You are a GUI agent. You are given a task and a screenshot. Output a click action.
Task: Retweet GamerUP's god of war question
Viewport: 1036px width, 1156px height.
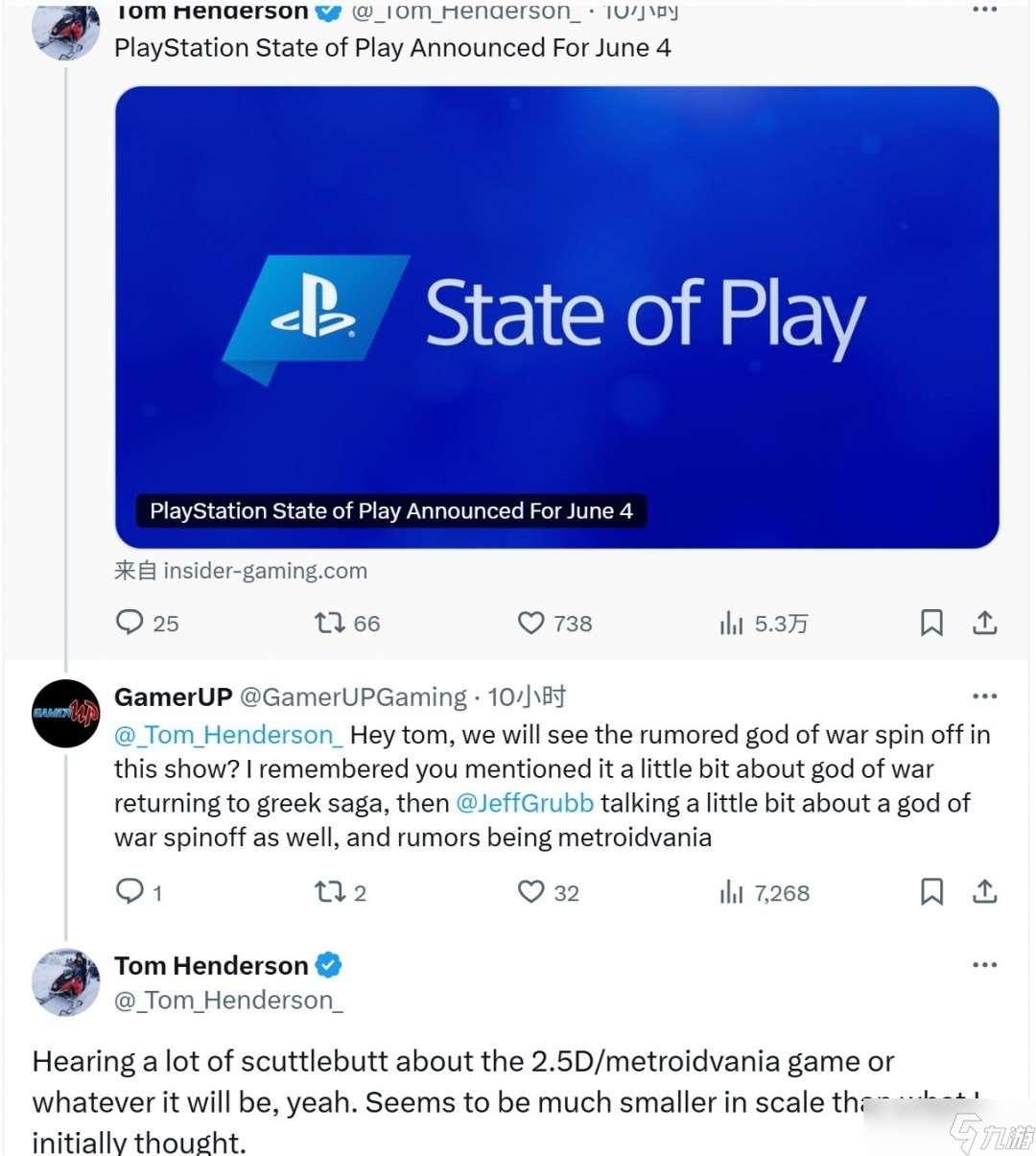coord(329,892)
